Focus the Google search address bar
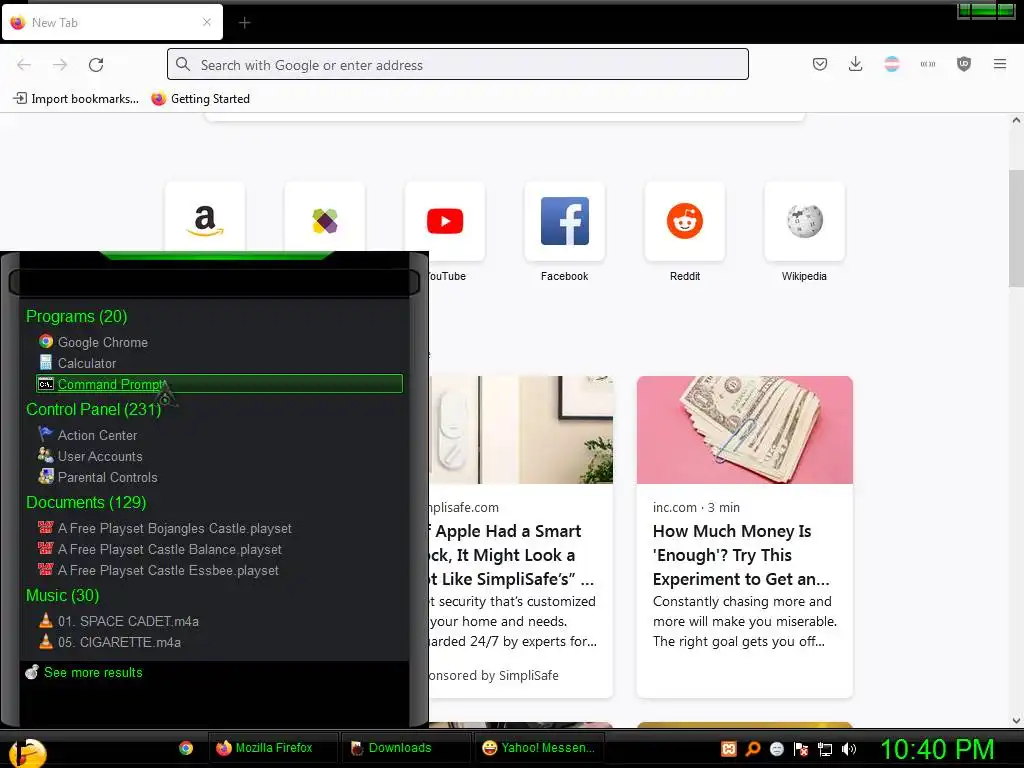Image resolution: width=1024 pixels, height=768 pixels. point(458,64)
